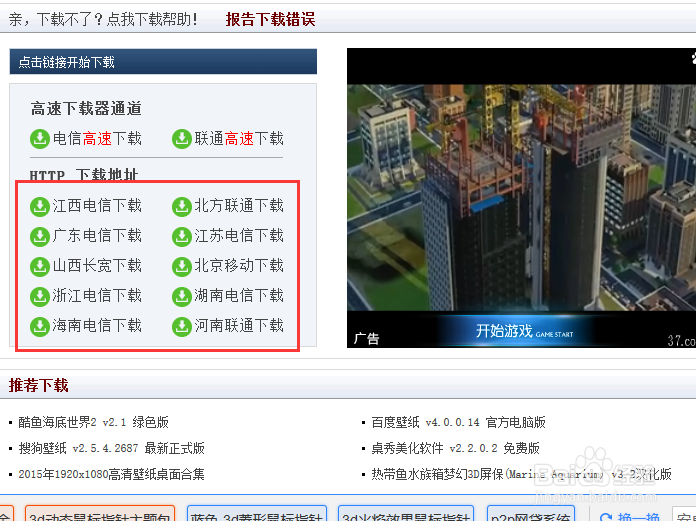Click 3d火焰效果鼠标指针 tag
696x521 pixels.
(x=406, y=514)
